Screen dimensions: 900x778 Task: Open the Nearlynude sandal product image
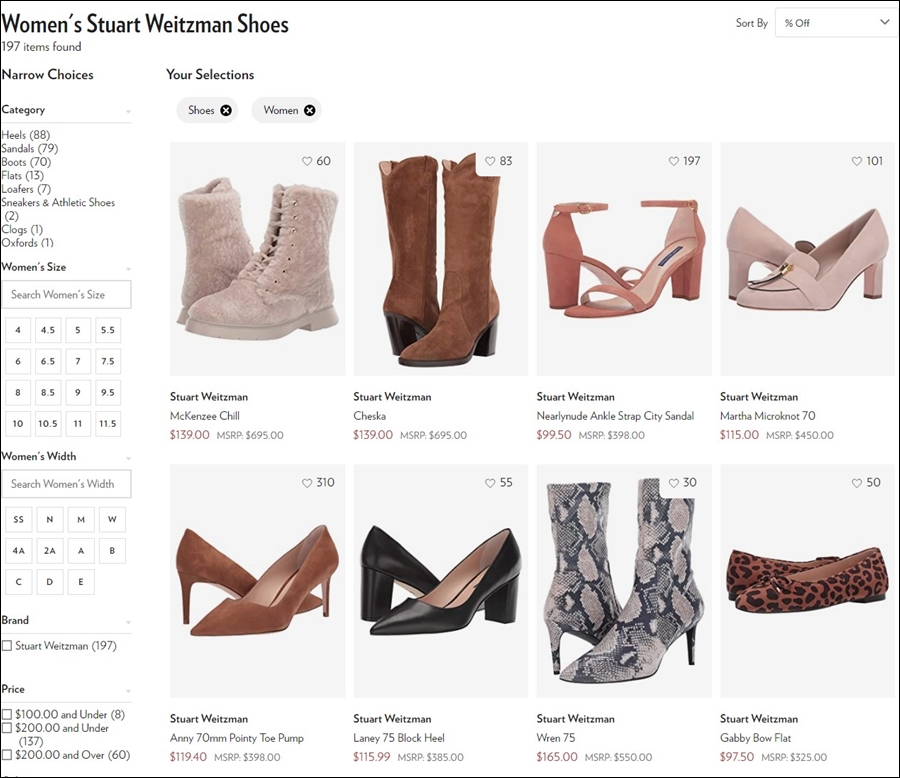[624, 259]
